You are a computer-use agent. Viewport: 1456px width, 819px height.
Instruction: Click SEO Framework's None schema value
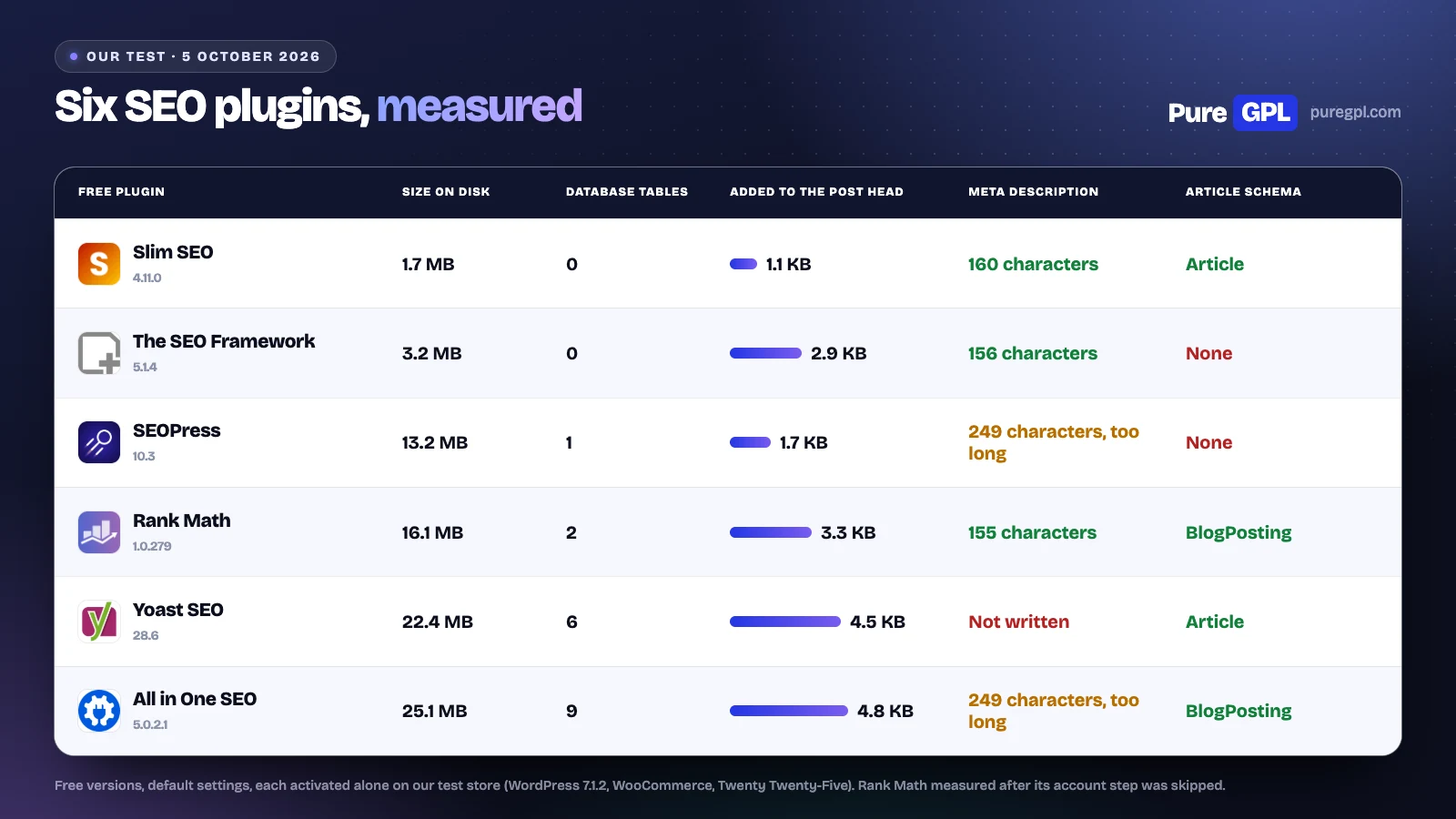[1208, 353]
